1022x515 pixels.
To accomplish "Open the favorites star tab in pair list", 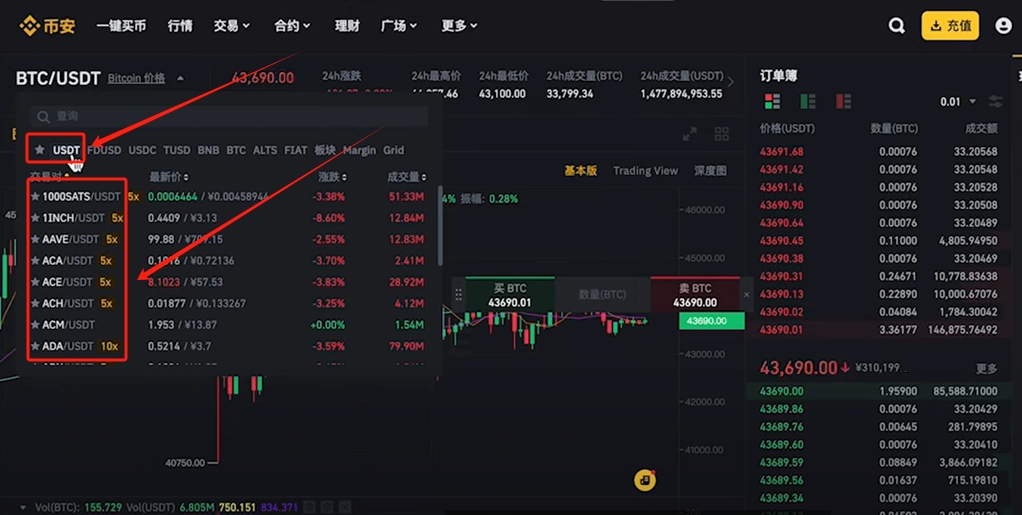I will (40, 150).
